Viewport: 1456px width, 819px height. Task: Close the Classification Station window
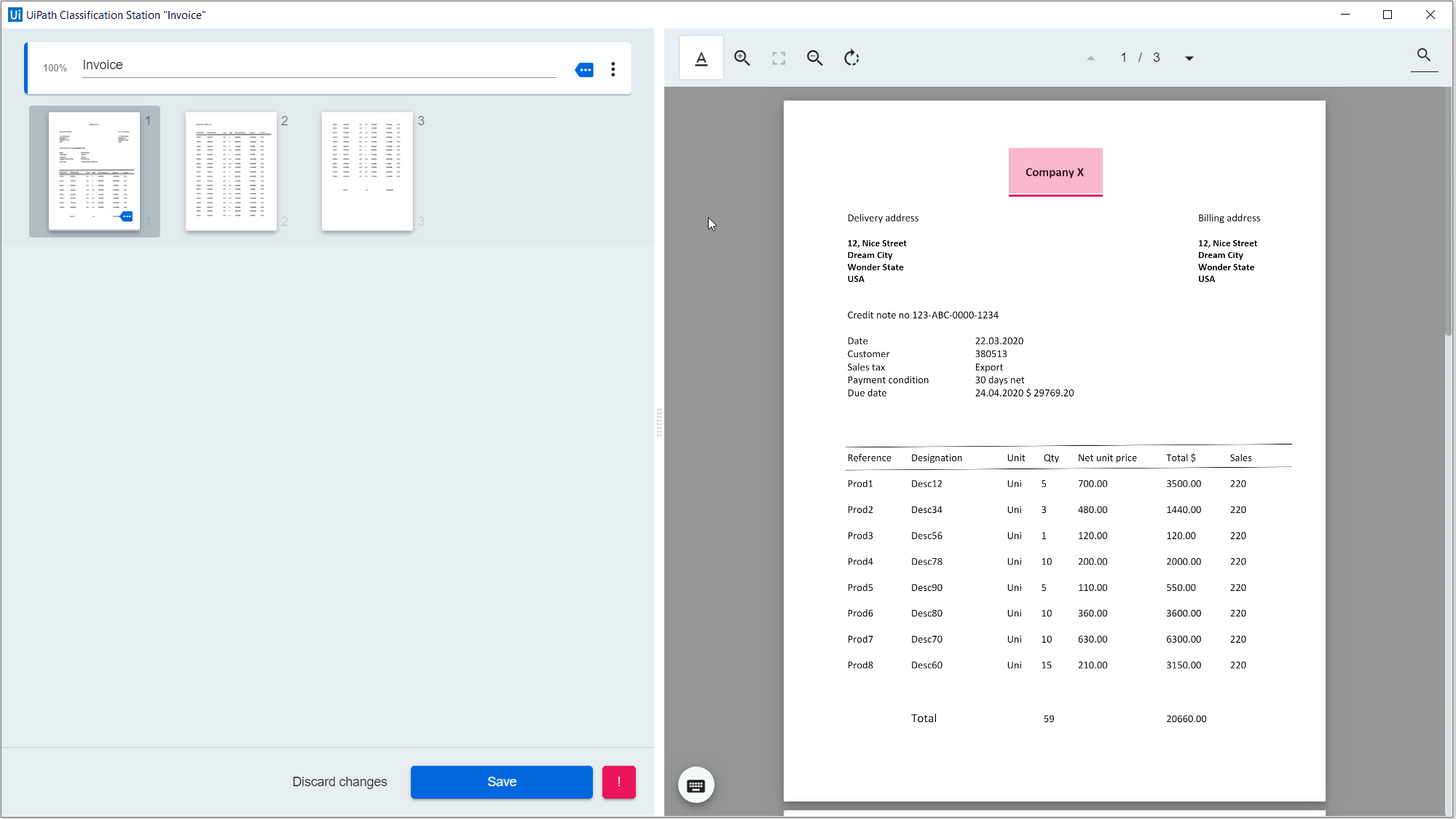[1431, 15]
